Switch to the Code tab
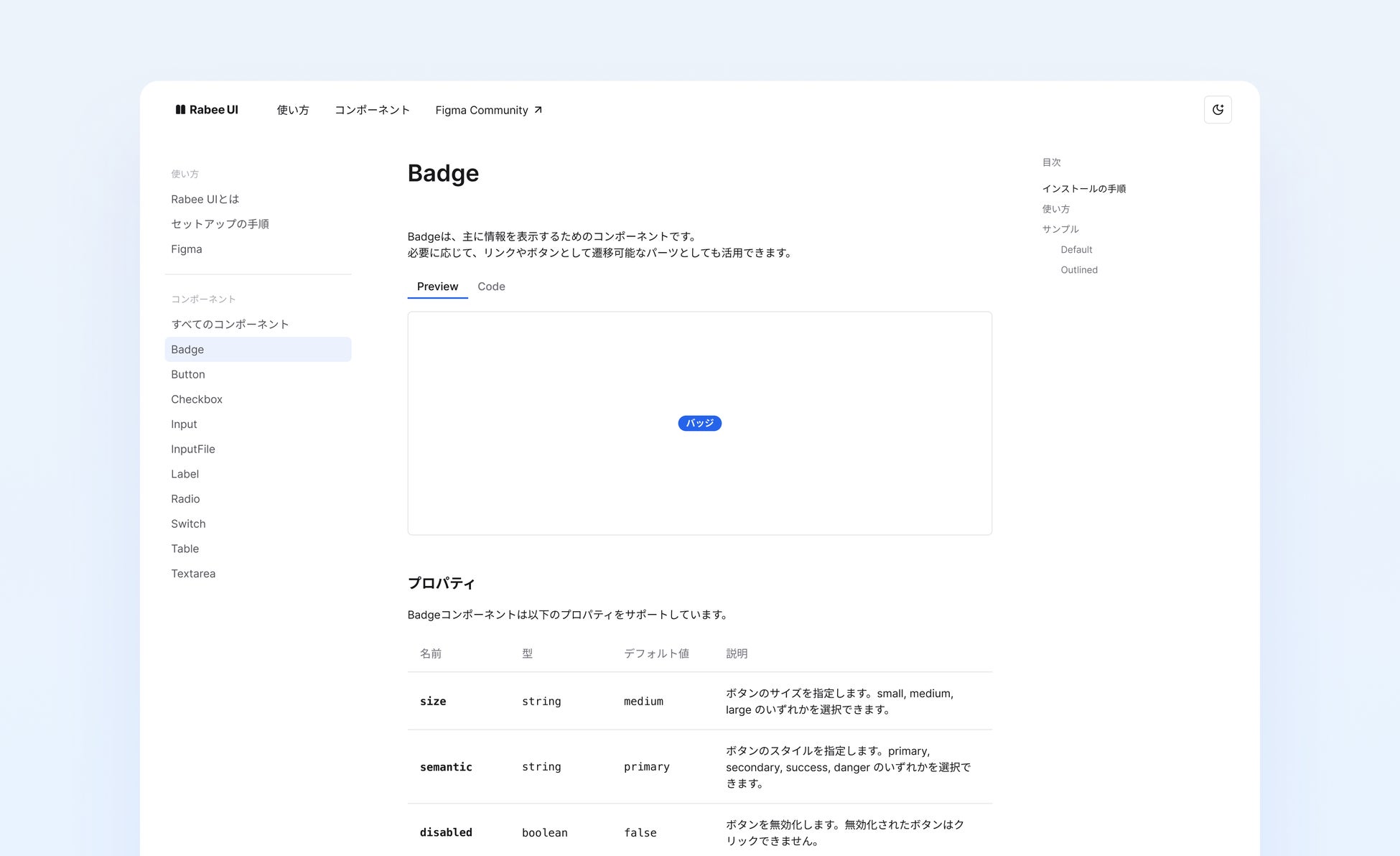 coord(491,287)
